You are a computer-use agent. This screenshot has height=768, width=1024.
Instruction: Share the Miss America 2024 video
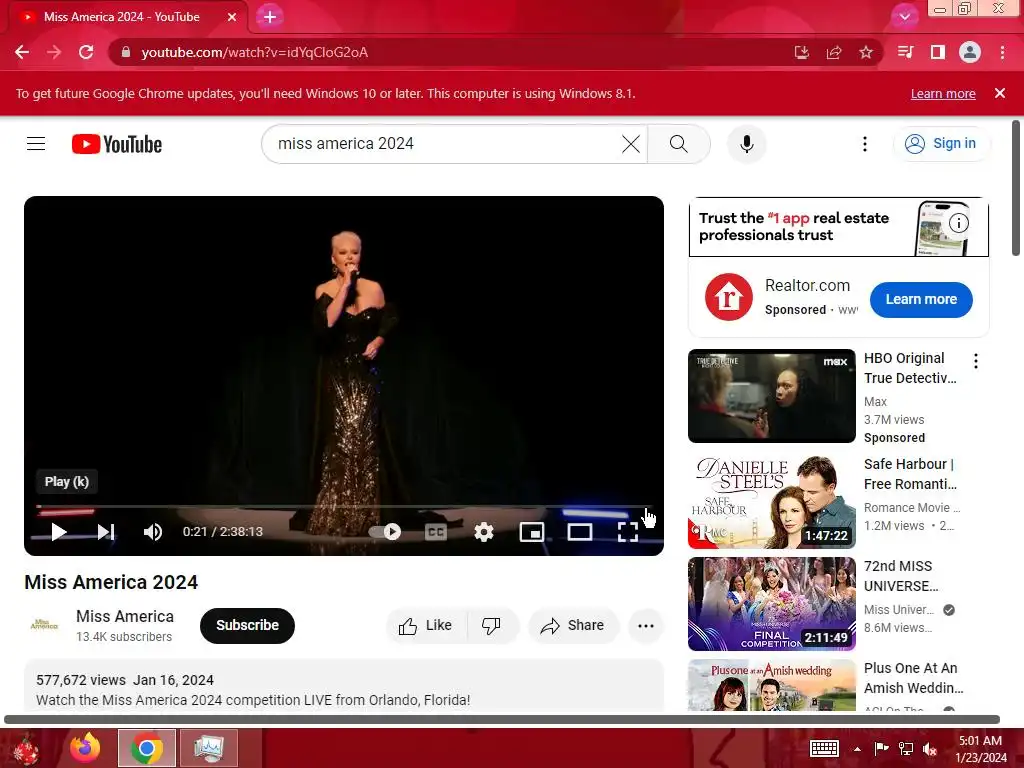(x=572, y=626)
